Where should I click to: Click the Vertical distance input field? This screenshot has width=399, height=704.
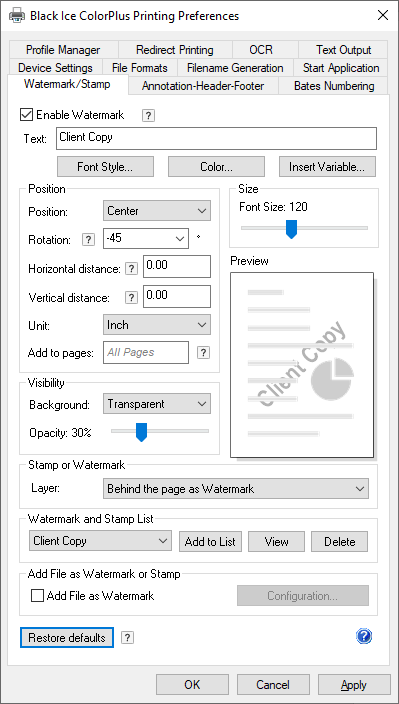[177, 297]
